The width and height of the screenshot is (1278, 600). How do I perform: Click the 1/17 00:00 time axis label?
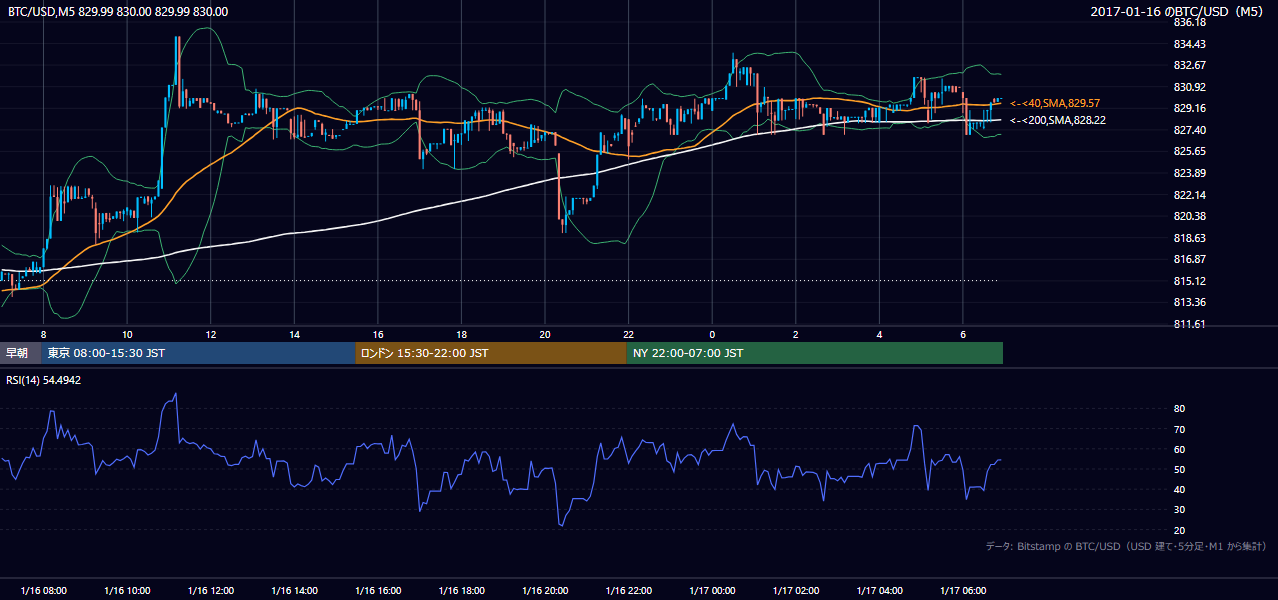712,590
